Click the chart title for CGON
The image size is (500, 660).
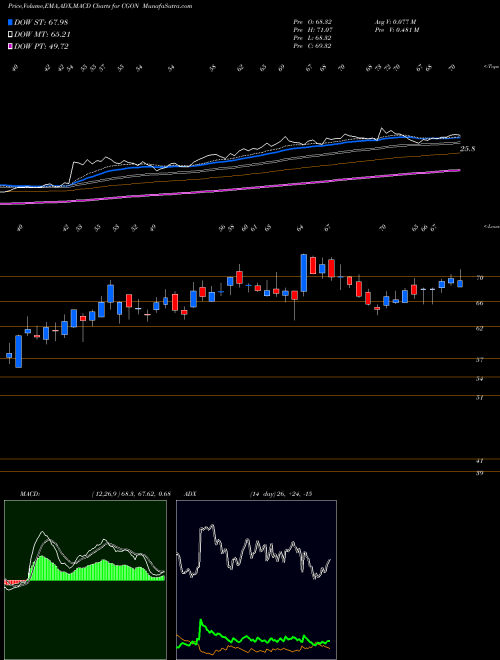tap(100, 6)
